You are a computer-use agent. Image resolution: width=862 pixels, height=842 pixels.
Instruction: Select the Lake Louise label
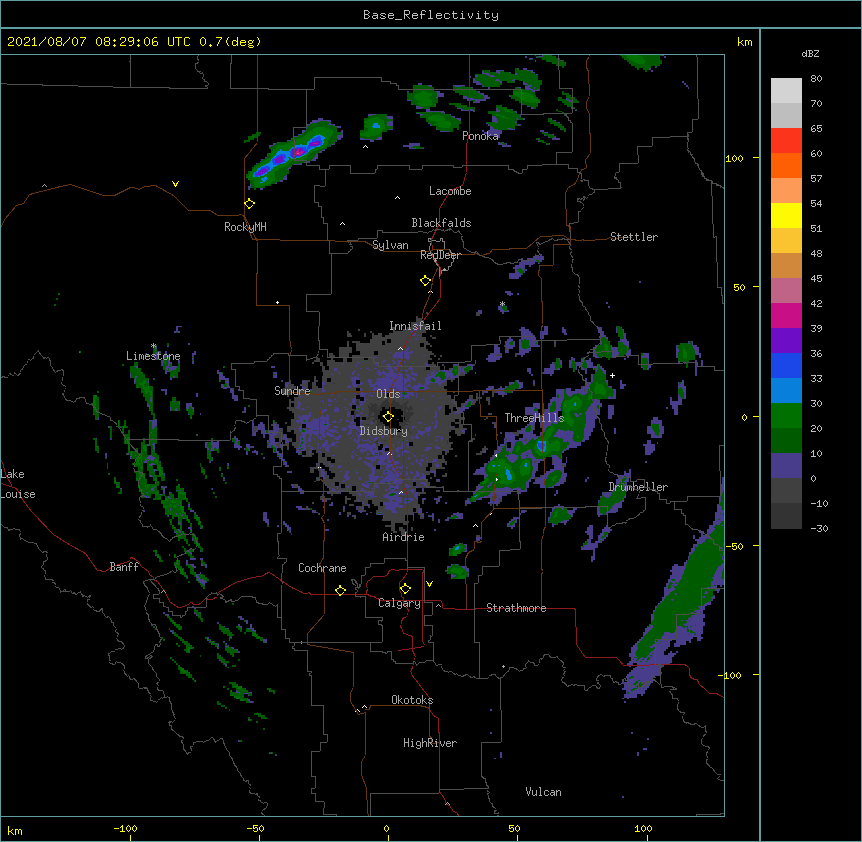[18, 484]
